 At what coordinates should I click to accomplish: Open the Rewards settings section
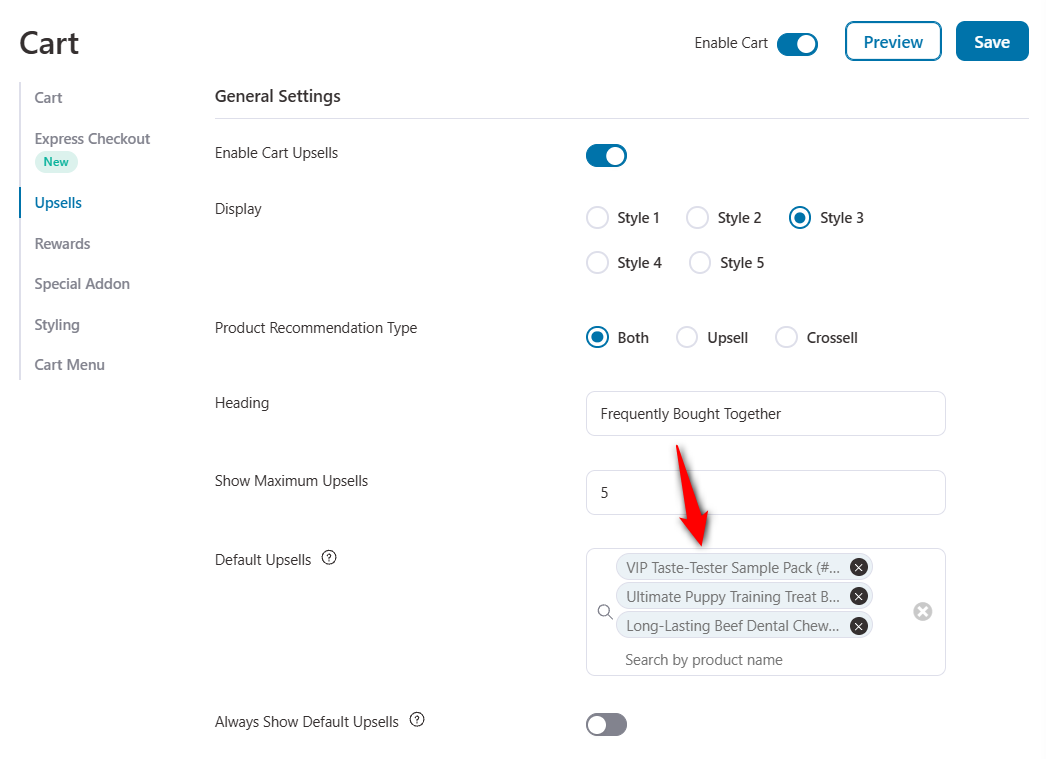pyautogui.click(x=62, y=244)
